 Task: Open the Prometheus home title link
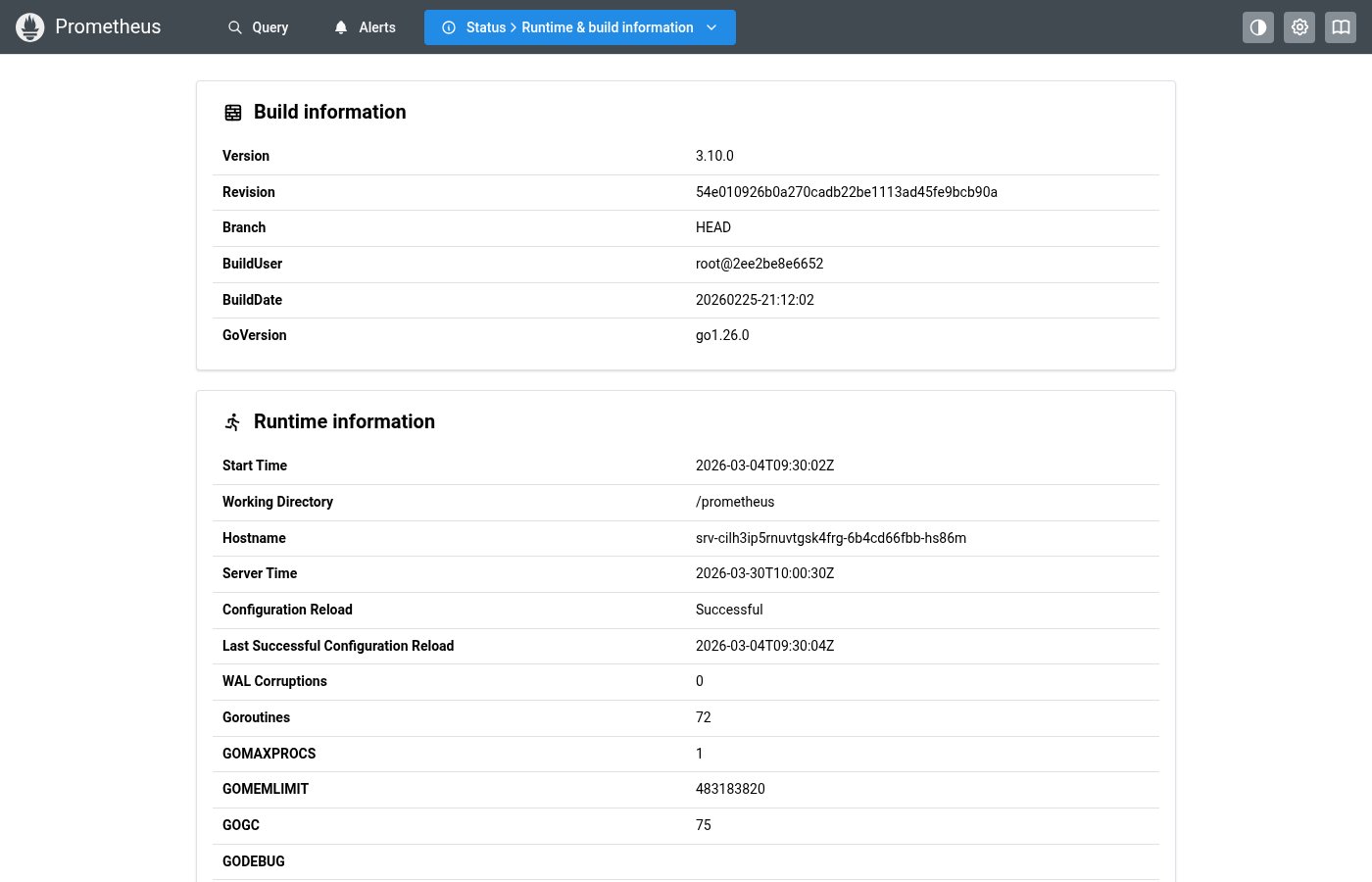[x=108, y=26]
